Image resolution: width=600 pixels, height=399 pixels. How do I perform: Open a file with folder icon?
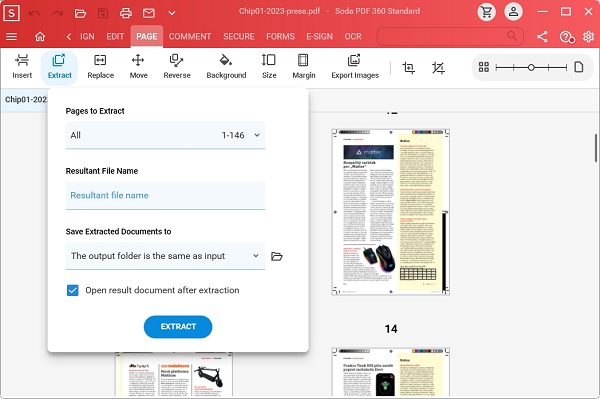coord(80,13)
